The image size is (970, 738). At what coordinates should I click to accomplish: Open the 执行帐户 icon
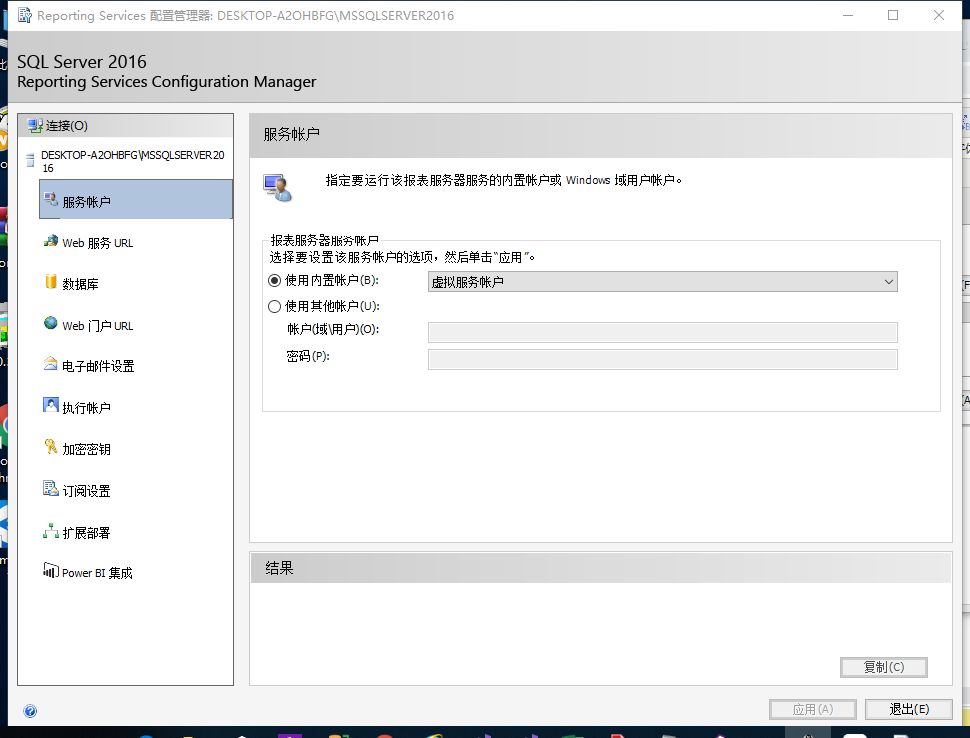tap(51, 405)
